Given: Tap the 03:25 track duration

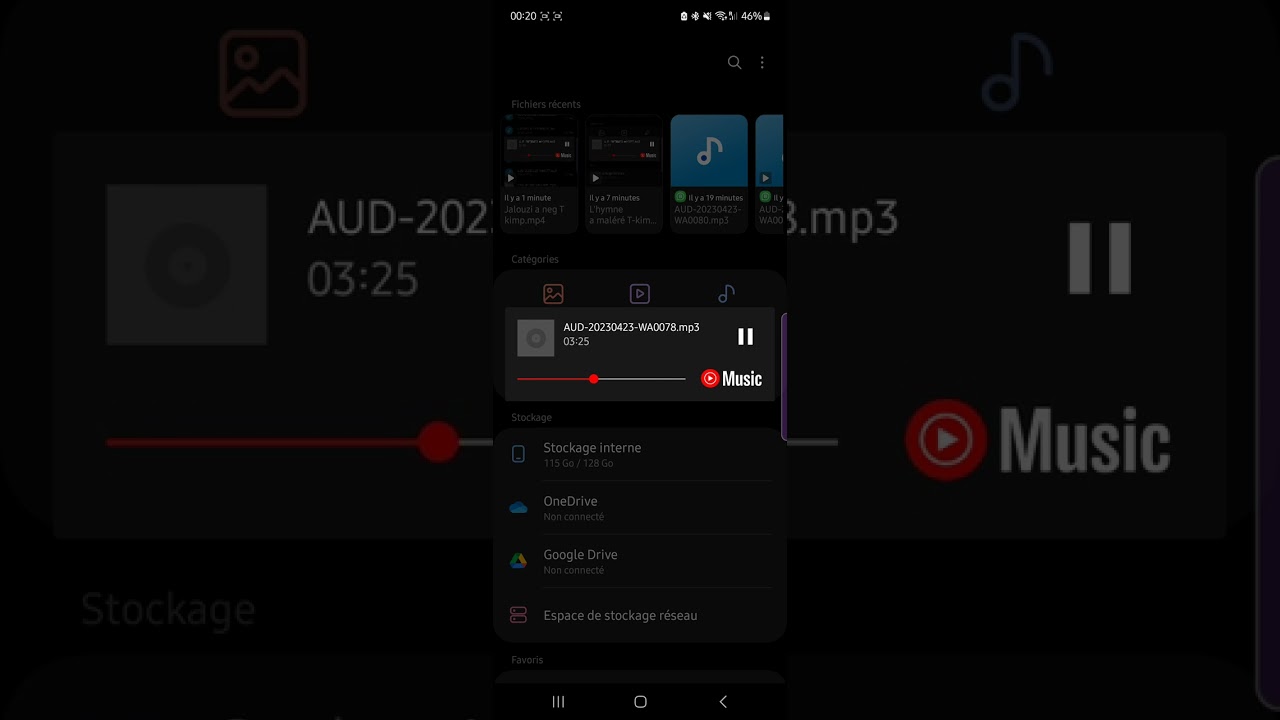Looking at the screenshot, I should click(x=576, y=342).
